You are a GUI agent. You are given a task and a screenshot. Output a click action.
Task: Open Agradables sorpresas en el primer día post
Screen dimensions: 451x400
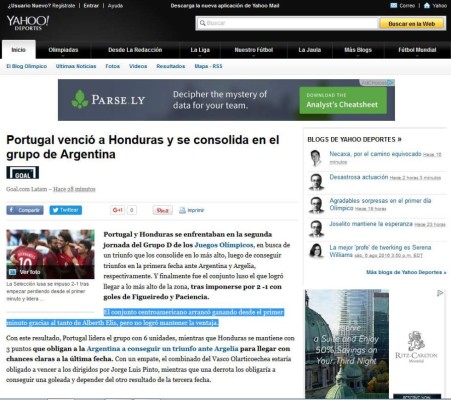coord(380,204)
